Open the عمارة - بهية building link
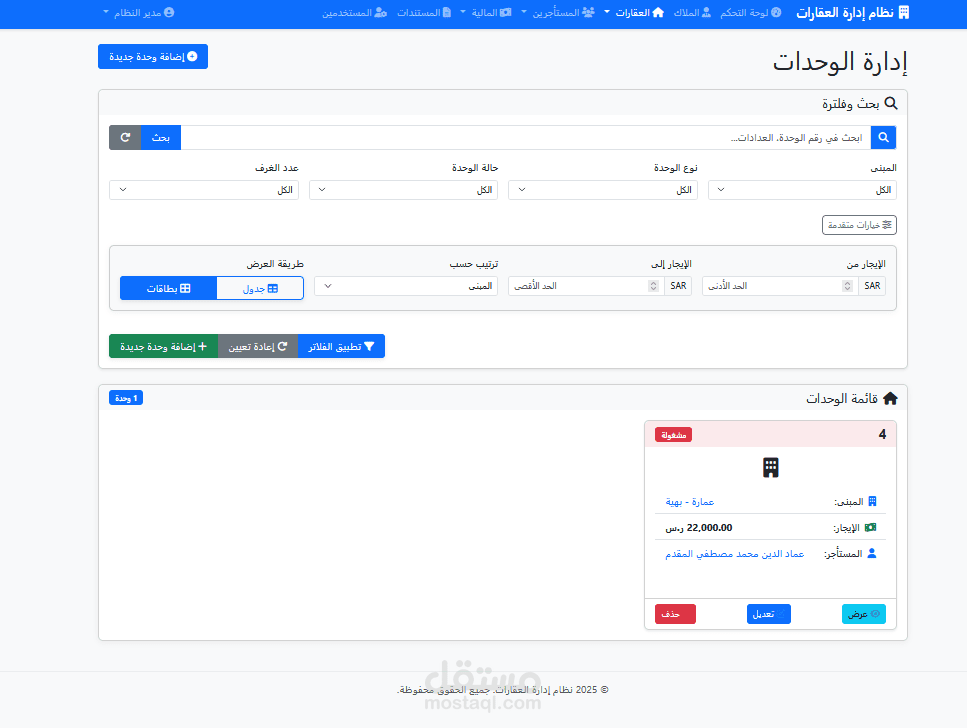This screenshot has width=967, height=728. [689, 502]
